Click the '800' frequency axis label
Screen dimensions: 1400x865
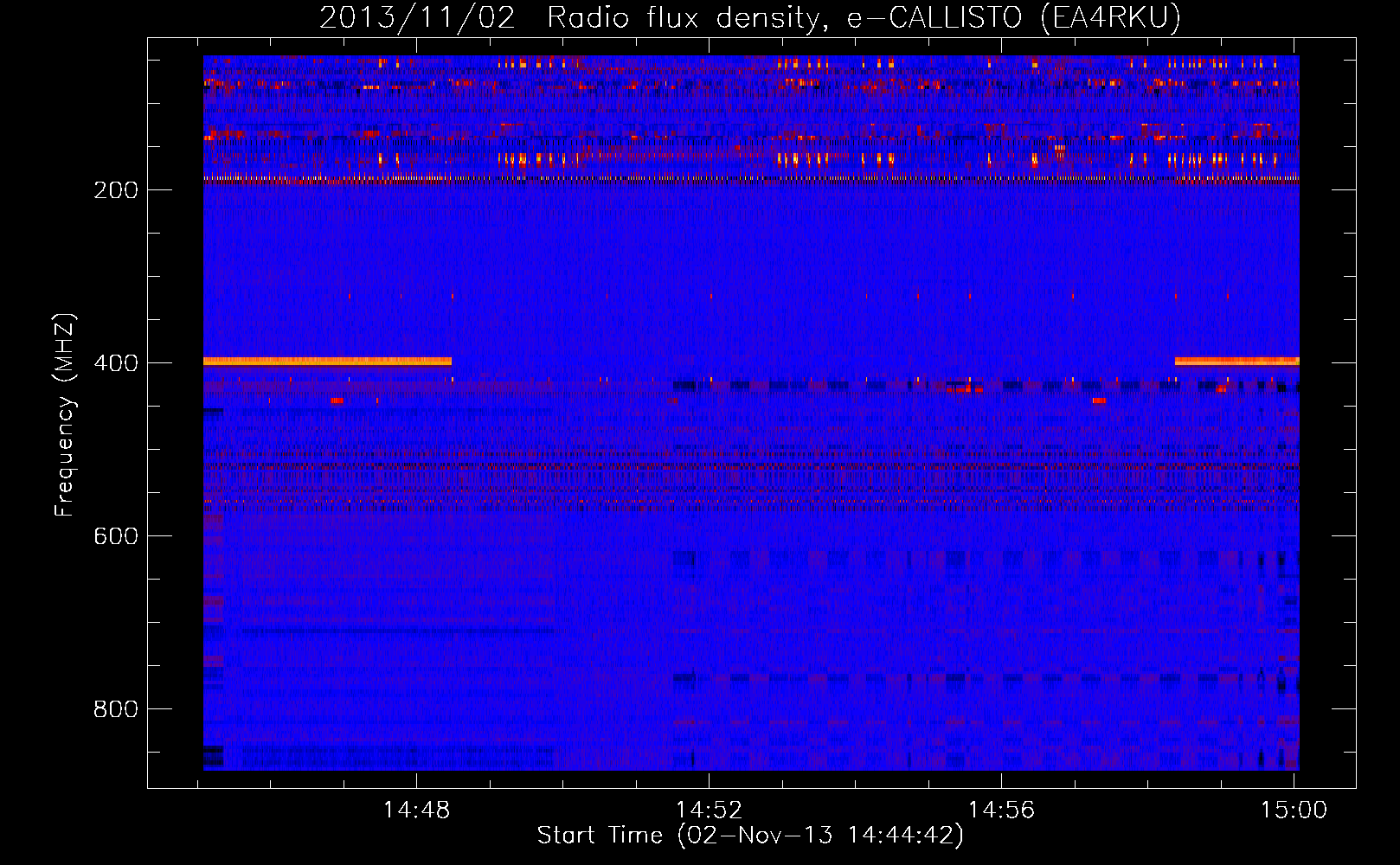(x=116, y=709)
